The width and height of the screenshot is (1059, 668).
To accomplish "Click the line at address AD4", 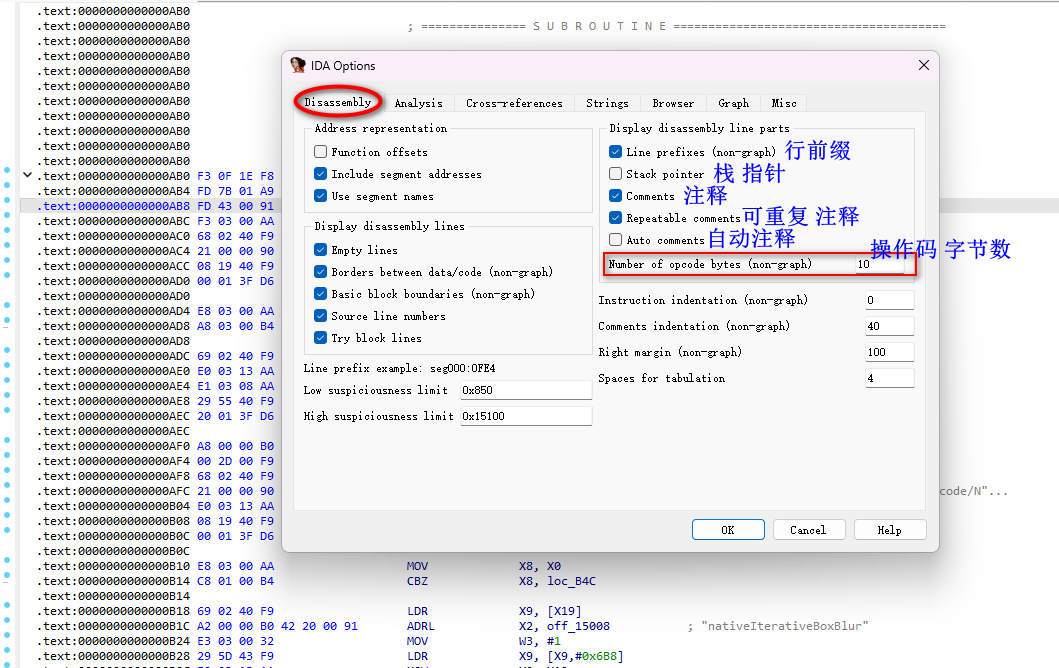I will point(155,311).
